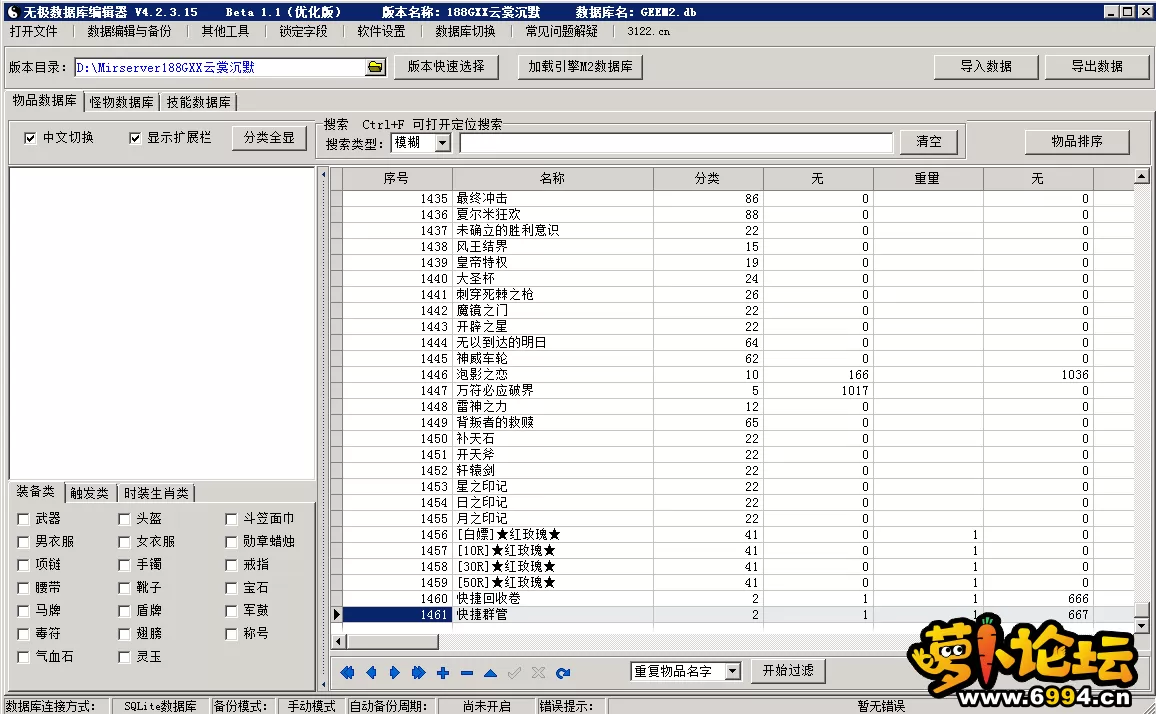The width and height of the screenshot is (1156, 714).
Task: Open the 3122.cn menu link
Action: (649, 31)
